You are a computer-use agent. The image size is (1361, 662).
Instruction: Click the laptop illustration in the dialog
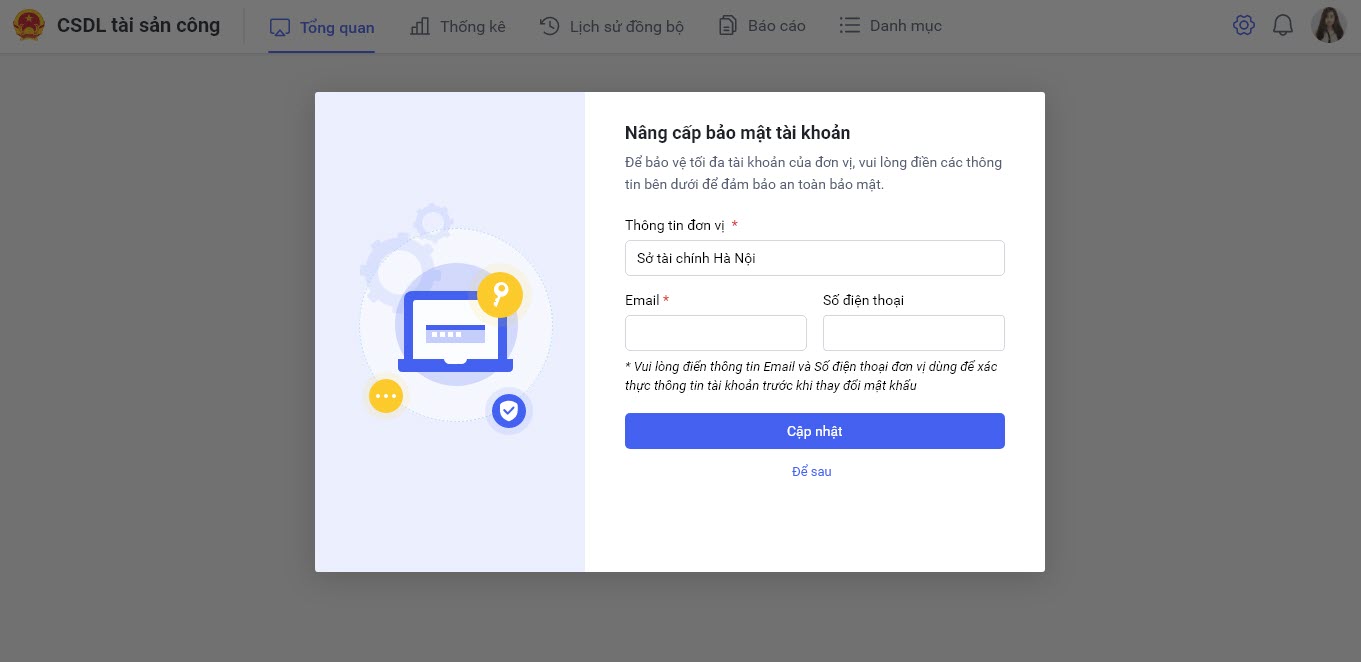tap(455, 332)
